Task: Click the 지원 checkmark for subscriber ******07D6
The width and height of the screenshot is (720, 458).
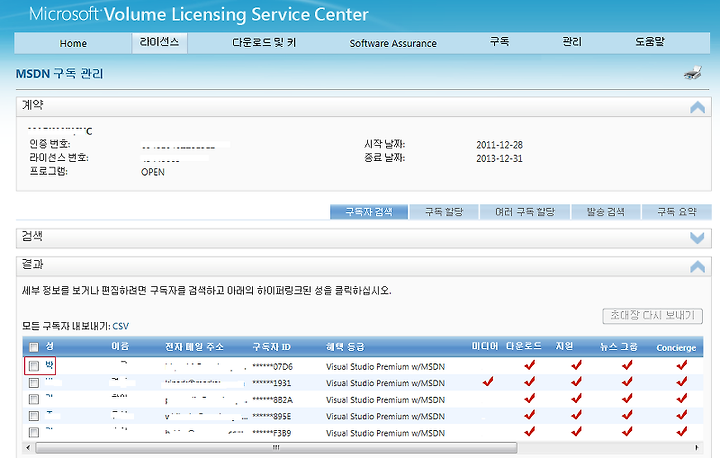Action: (577, 365)
